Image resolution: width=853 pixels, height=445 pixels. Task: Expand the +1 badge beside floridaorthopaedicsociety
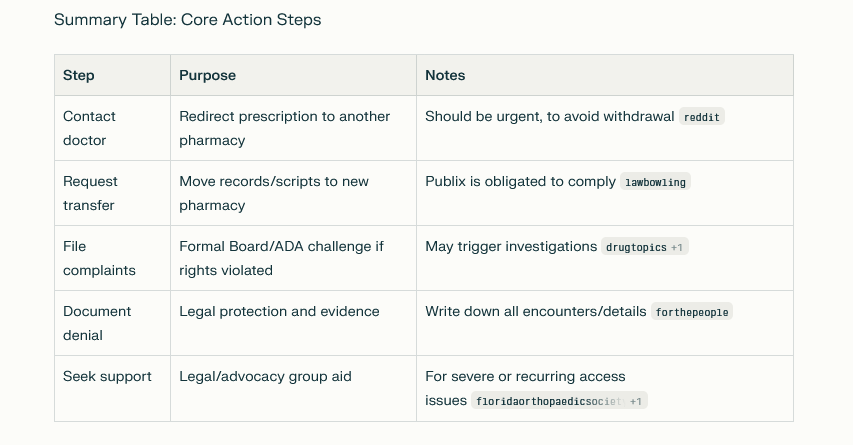click(637, 401)
